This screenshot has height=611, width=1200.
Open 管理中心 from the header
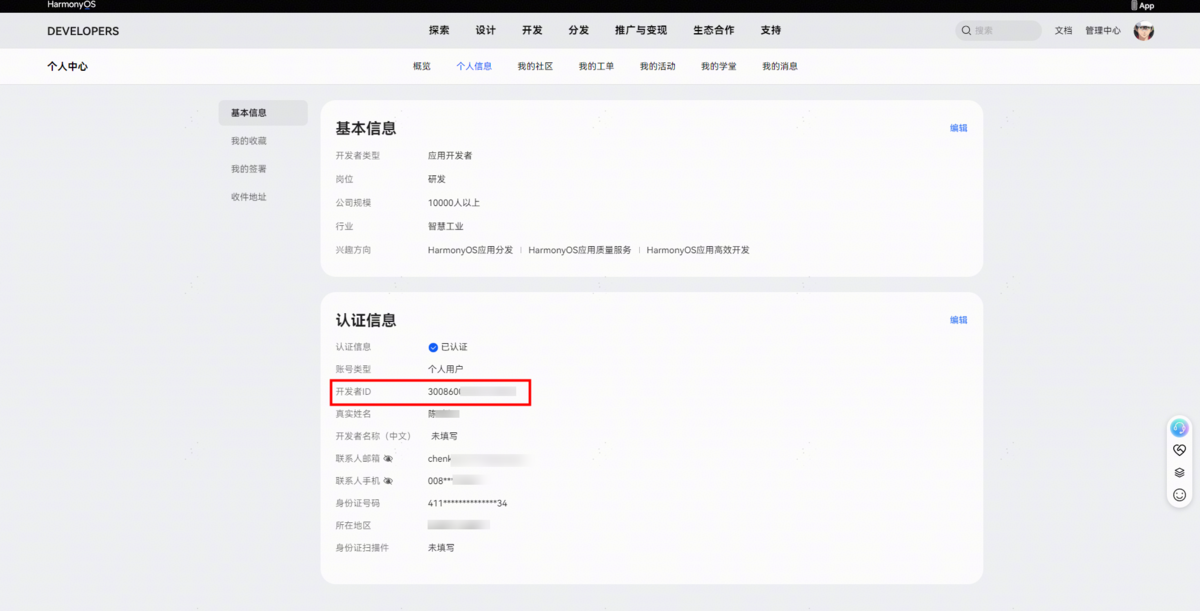click(1103, 31)
